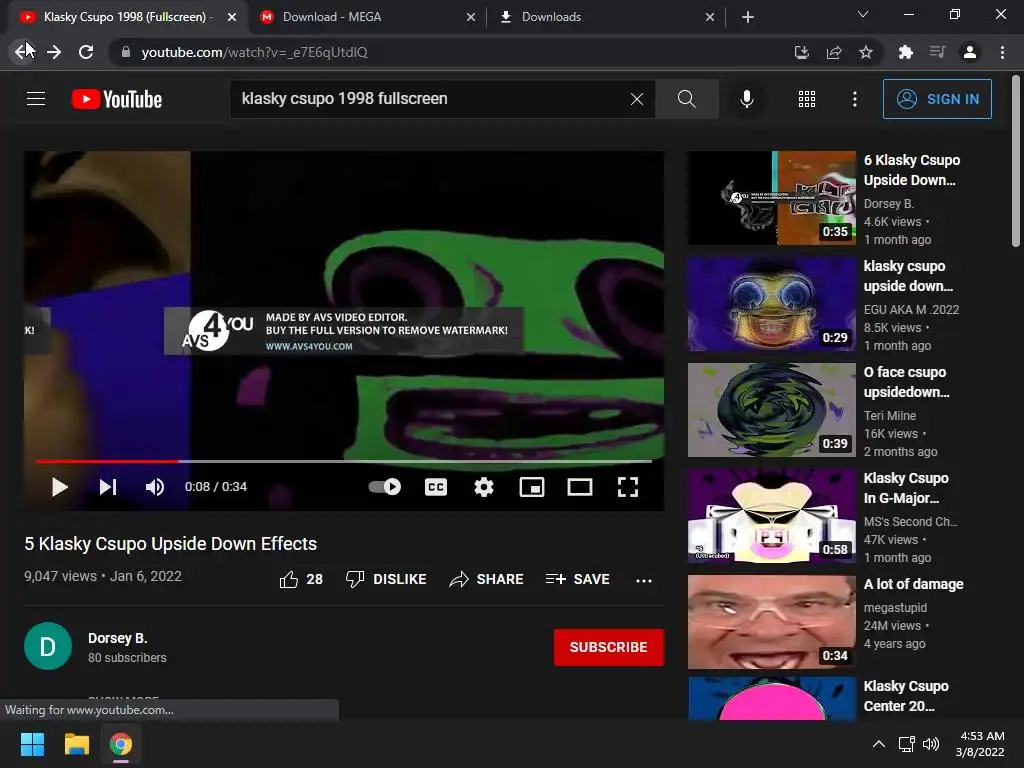Go back in browser history
1024x768 pixels.
coord(22,52)
